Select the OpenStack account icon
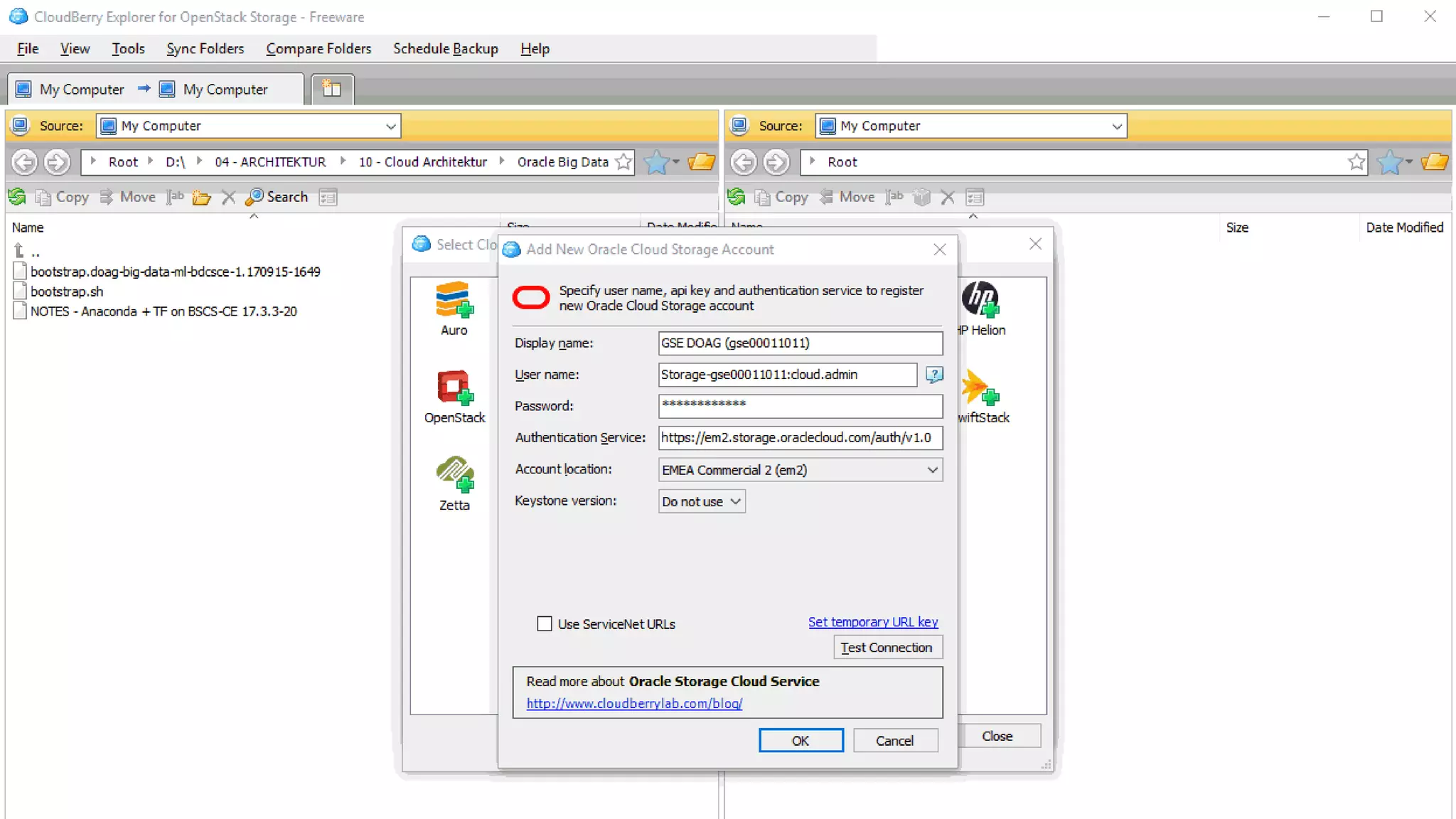 [x=454, y=388]
